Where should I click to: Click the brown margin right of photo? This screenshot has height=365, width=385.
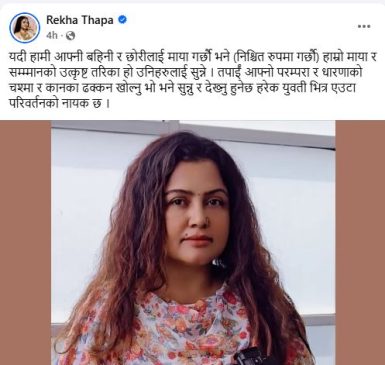pos(360,243)
